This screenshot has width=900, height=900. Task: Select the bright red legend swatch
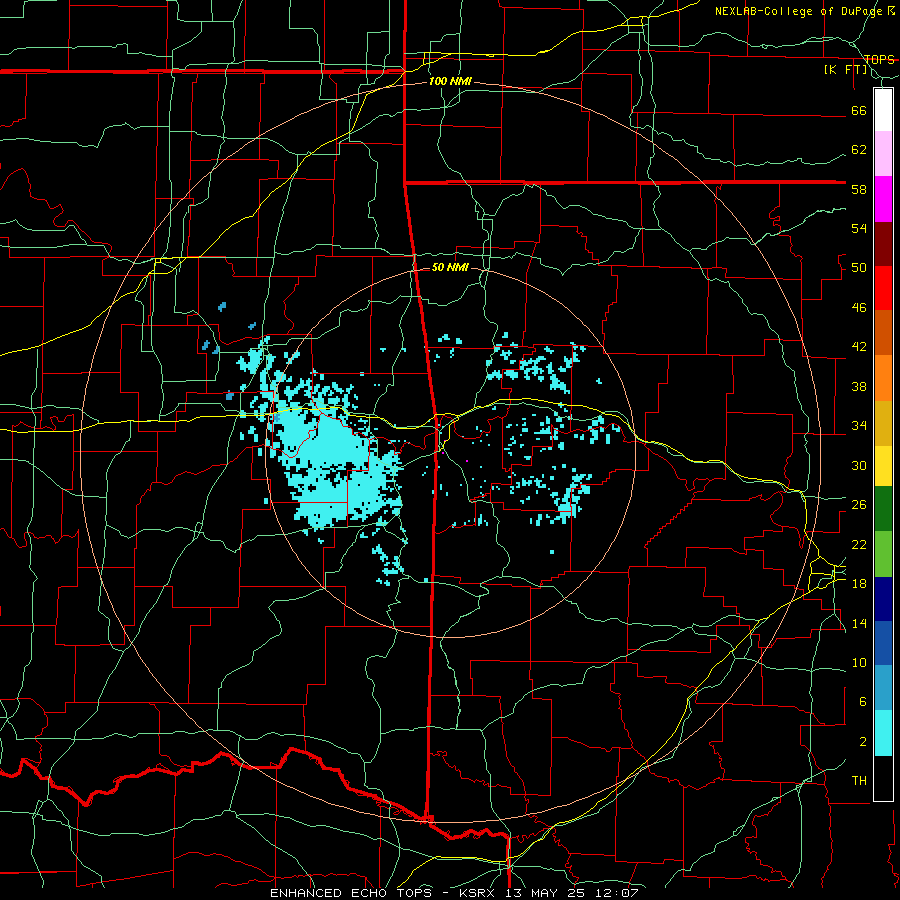(x=883, y=288)
